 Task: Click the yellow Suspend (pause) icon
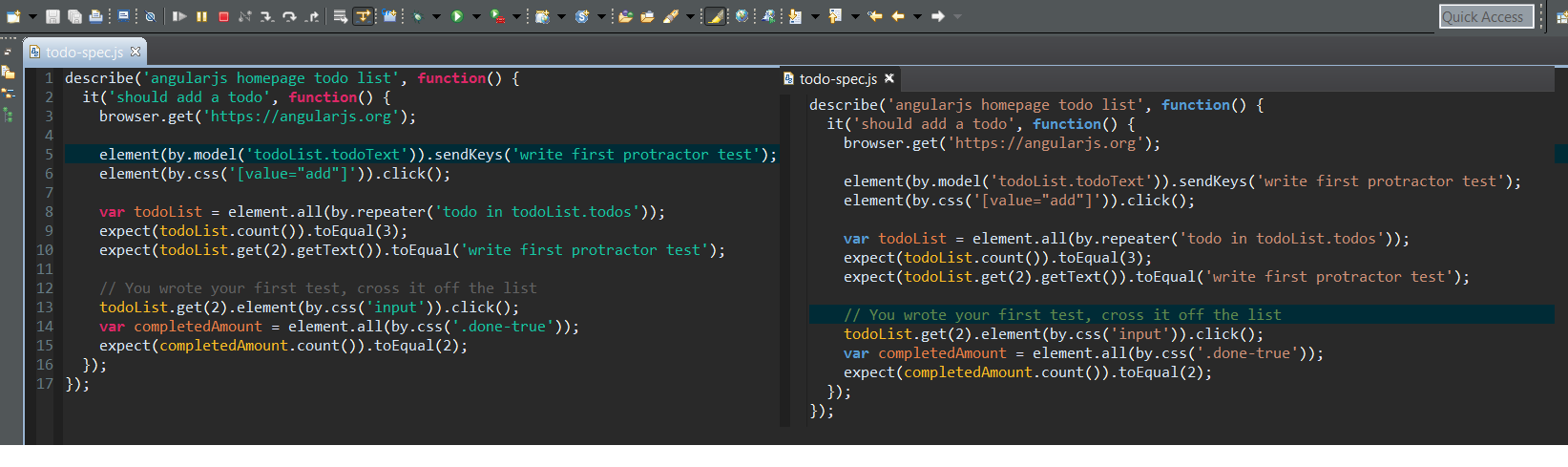click(202, 16)
